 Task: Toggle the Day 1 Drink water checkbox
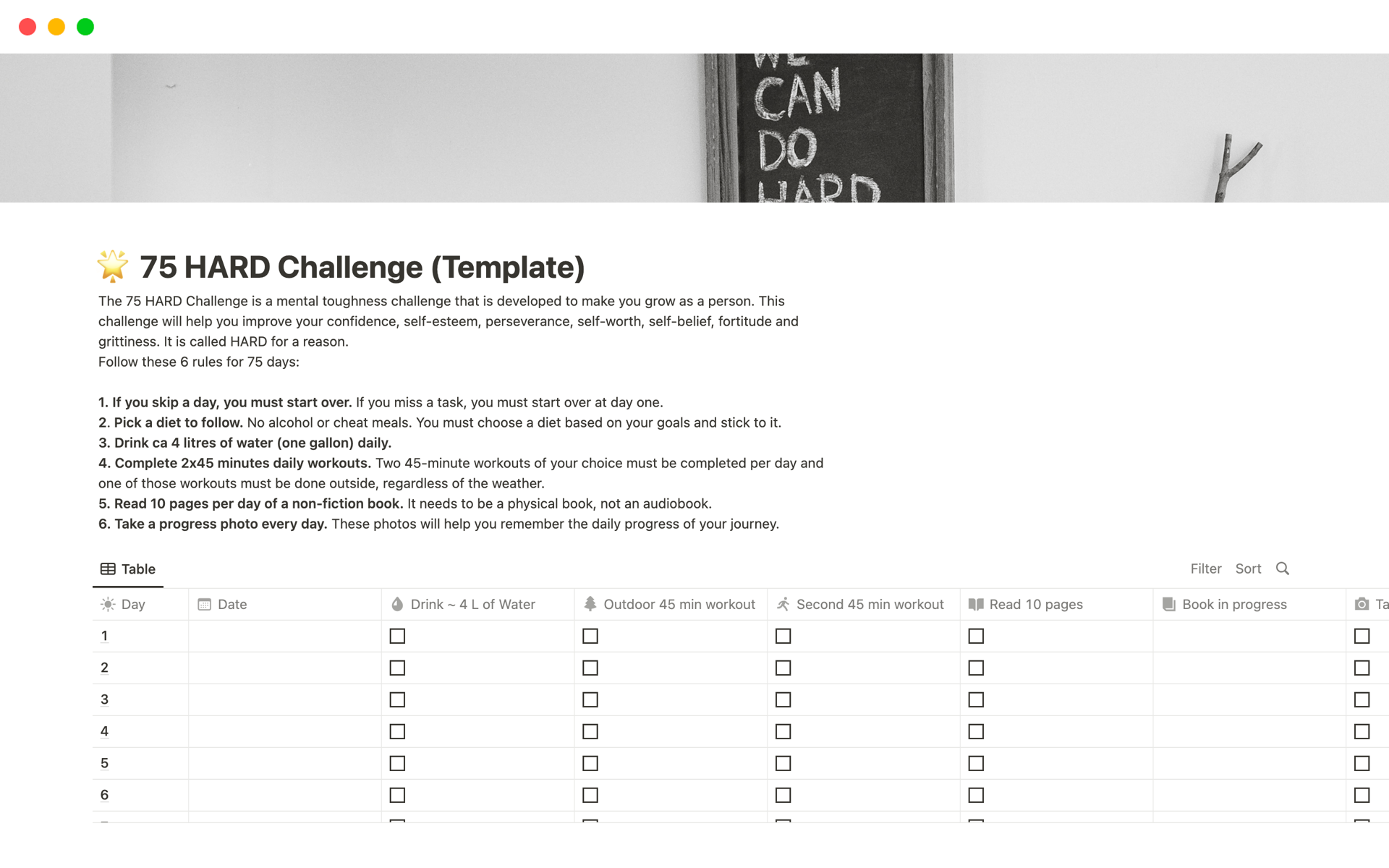398,635
